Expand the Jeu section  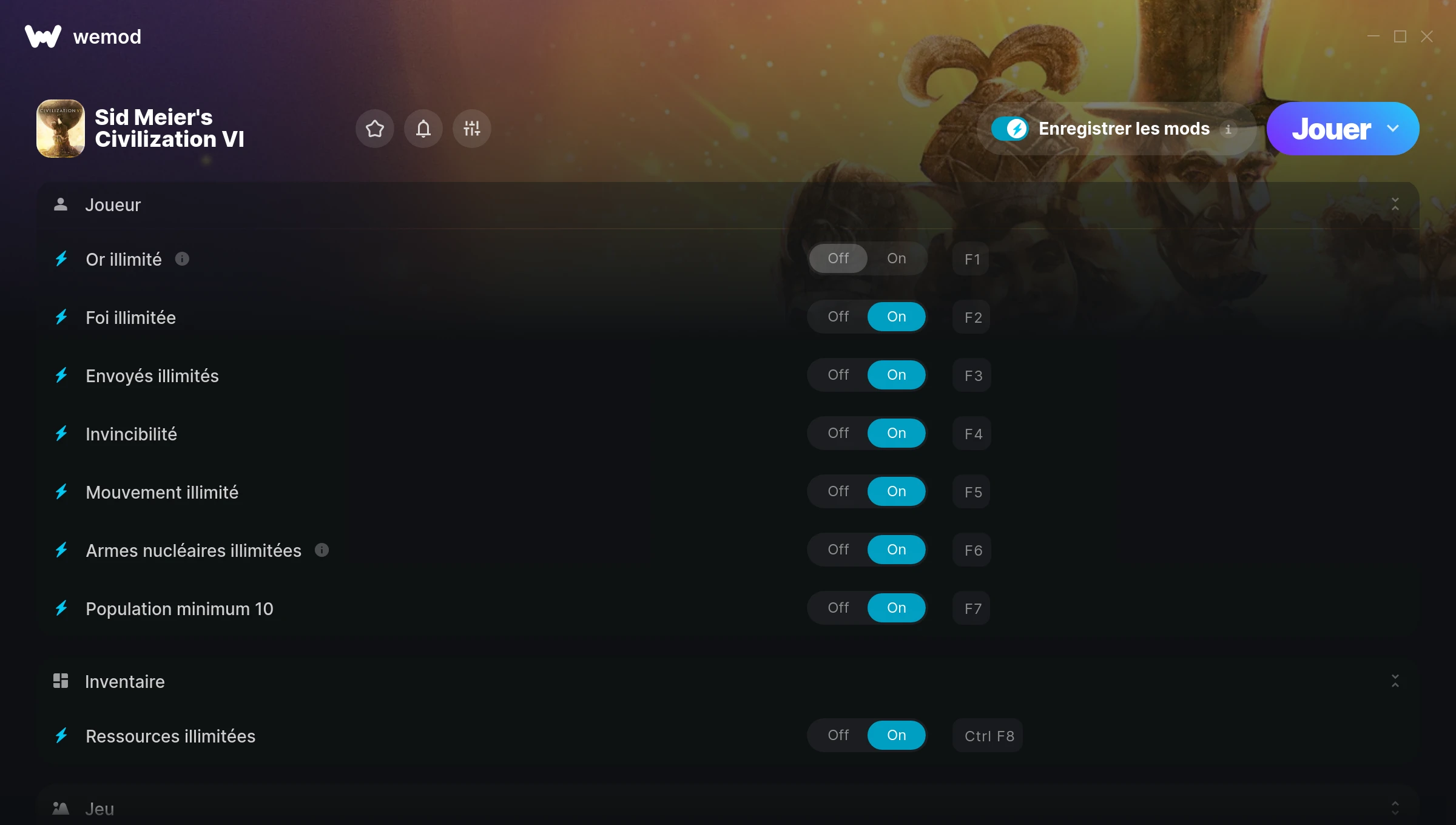pos(1395,808)
